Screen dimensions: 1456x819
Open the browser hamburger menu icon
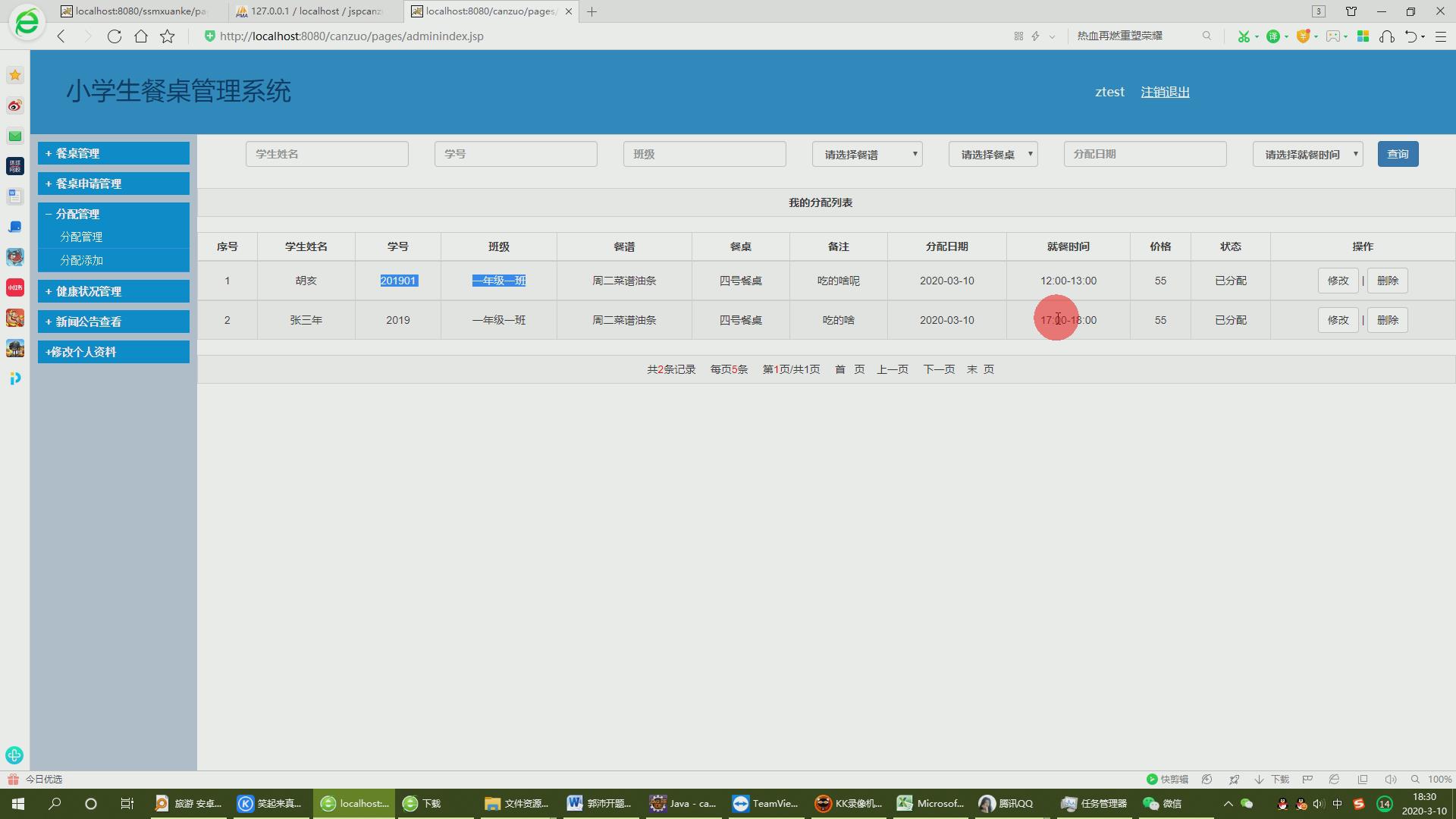point(1441,36)
